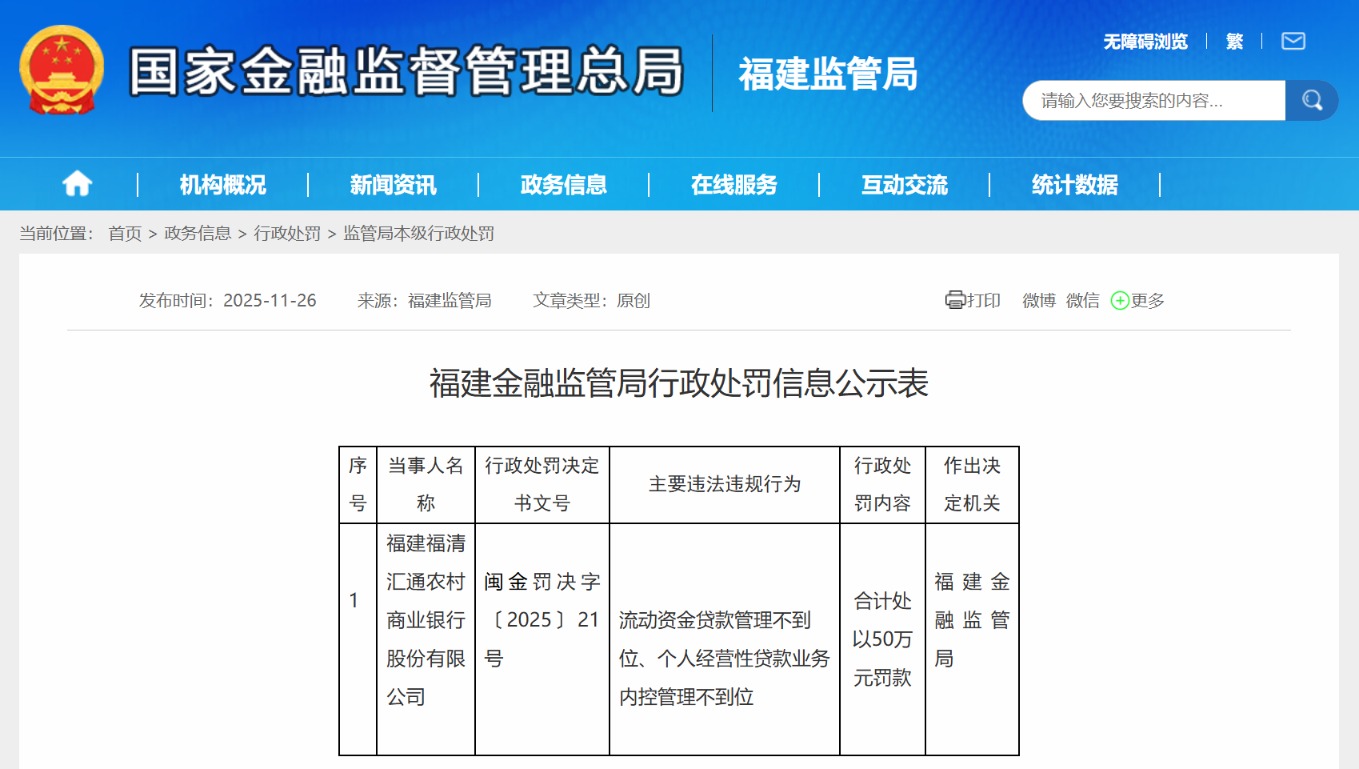This screenshot has width=1359, height=769.
Task: Click 监管局本级行政处罚 breadcrumb link
Action: click(419, 233)
